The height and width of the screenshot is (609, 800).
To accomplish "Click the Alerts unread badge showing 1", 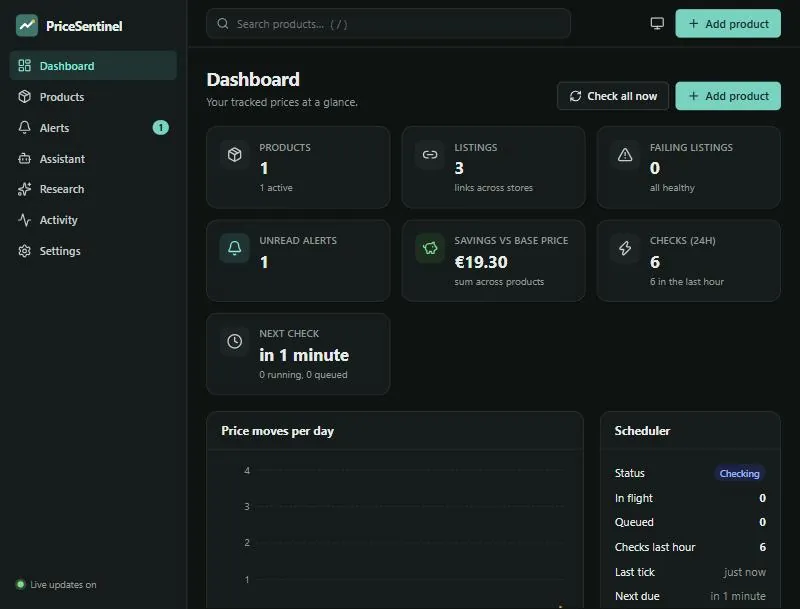I will [x=161, y=128].
